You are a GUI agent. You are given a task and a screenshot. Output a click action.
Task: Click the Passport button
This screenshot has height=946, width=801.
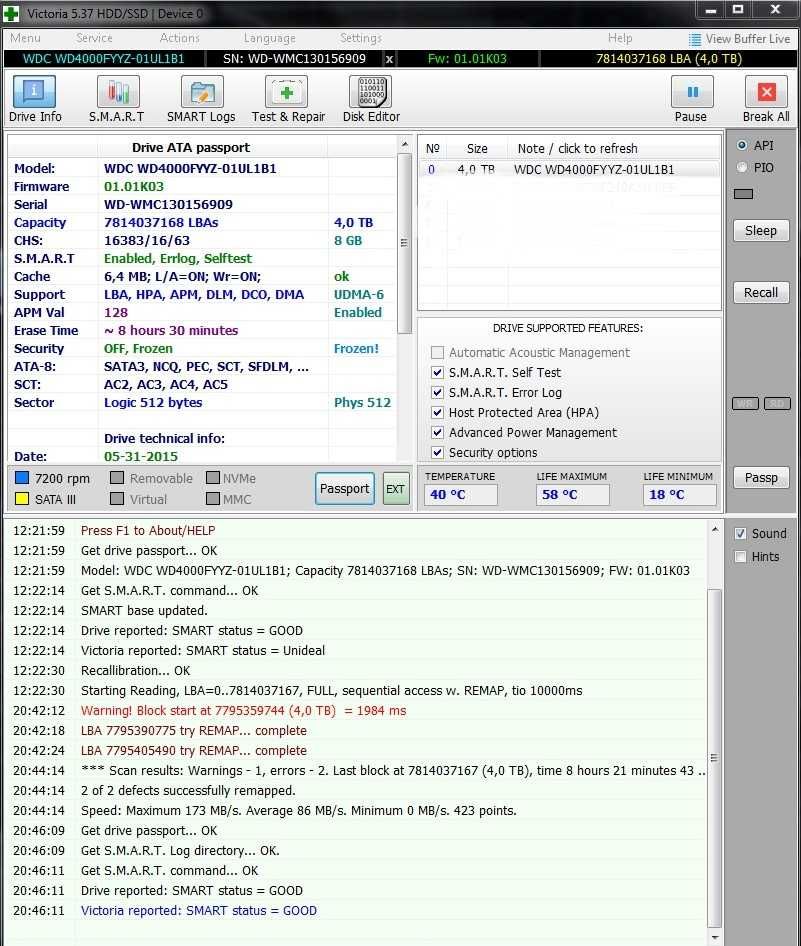pyautogui.click(x=344, y=489)
